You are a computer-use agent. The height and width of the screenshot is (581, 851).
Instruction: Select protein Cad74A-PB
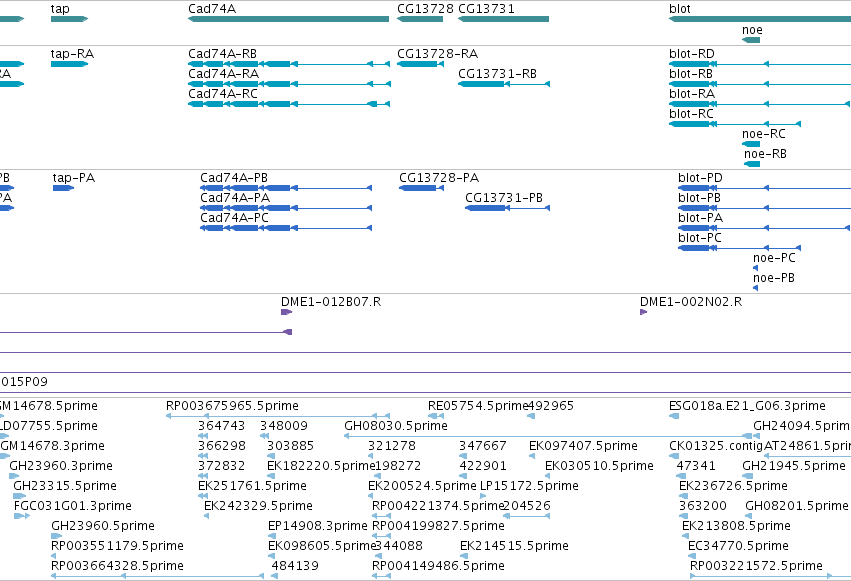pyautogui.click(x=234, y=178)
